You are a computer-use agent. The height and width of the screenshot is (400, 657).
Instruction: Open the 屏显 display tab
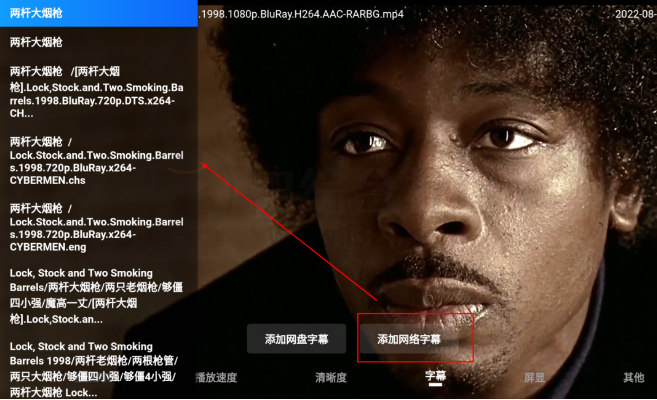pos(535,377)
